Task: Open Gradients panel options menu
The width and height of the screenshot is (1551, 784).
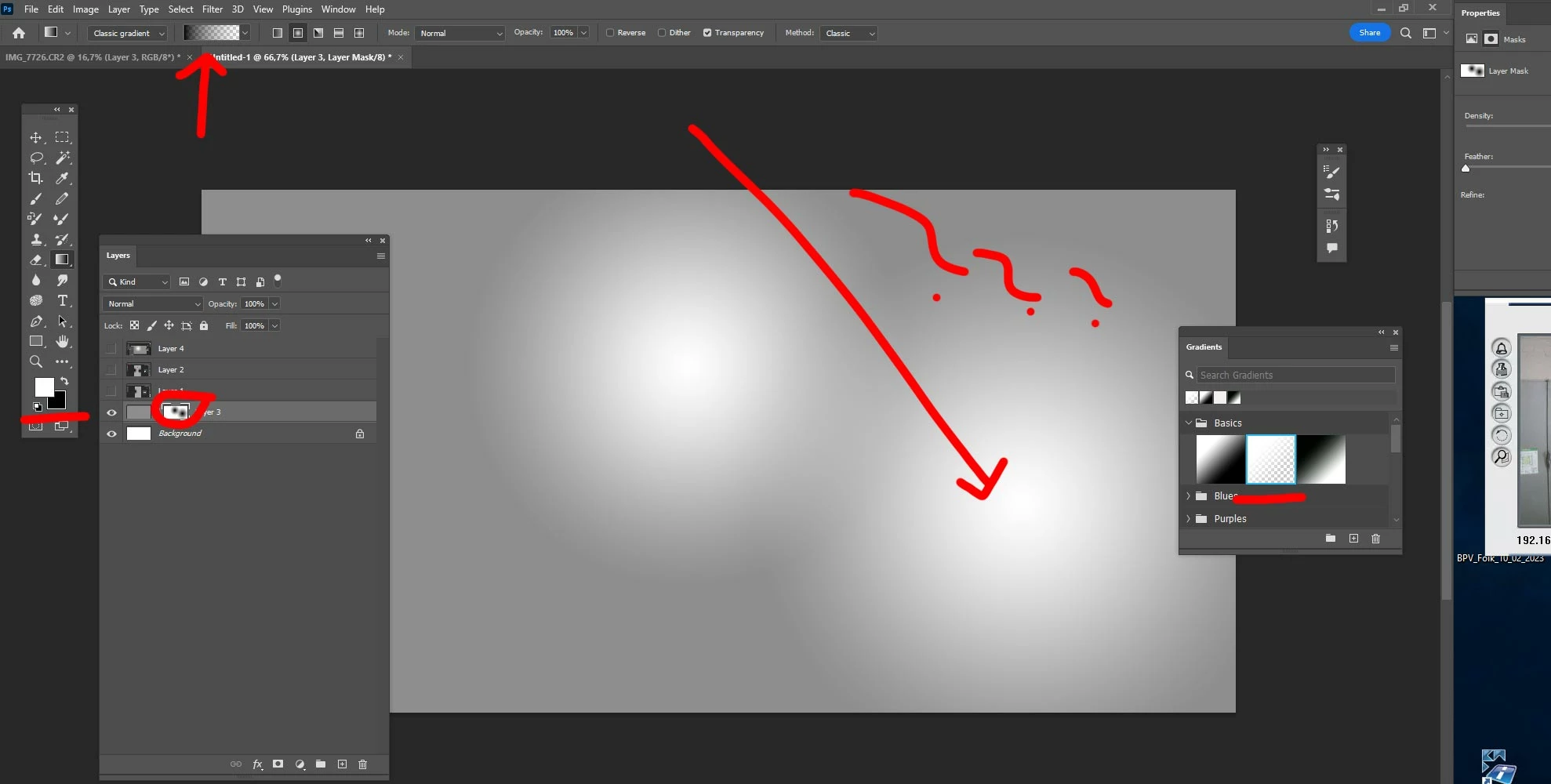Action: coord(1394,347)
